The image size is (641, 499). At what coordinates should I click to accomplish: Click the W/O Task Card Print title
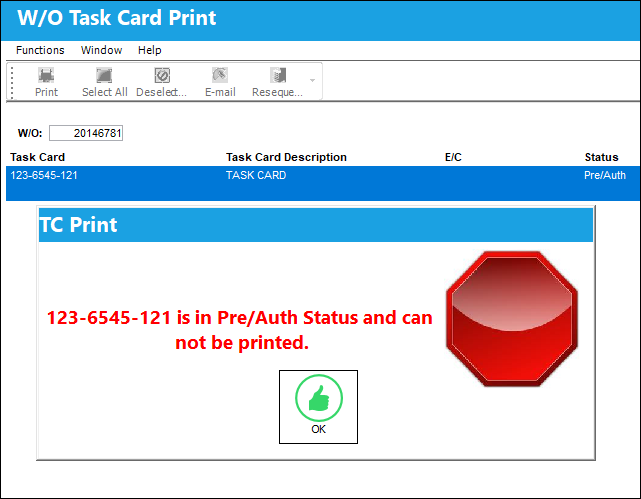(x=117, y=18)
